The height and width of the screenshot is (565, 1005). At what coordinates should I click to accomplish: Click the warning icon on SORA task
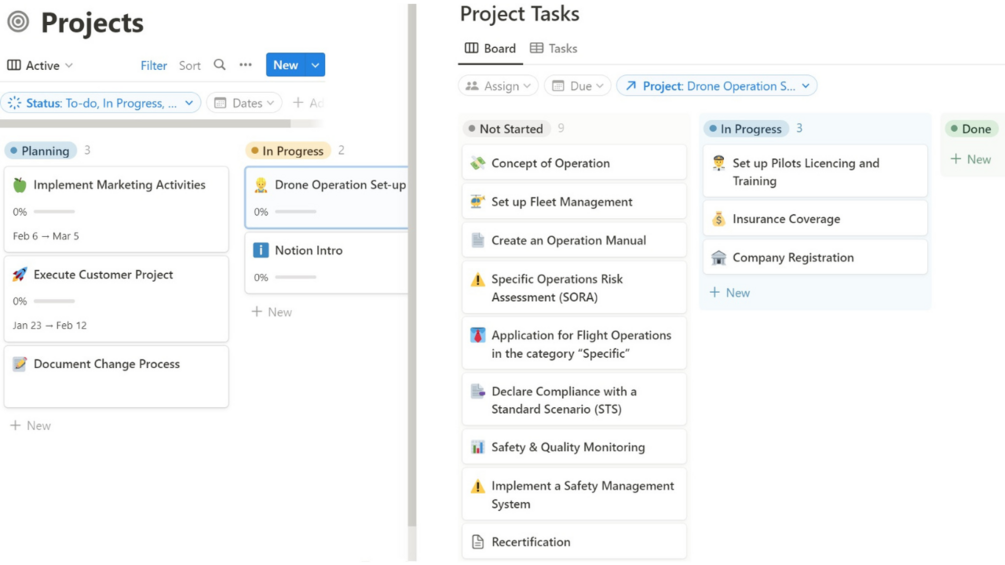tap(478, 280)
